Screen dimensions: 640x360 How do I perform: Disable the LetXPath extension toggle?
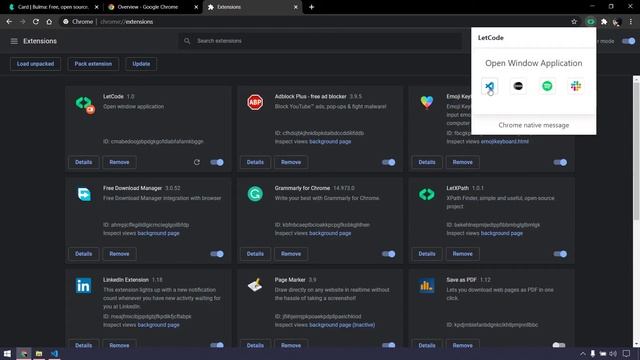point(560,254)
